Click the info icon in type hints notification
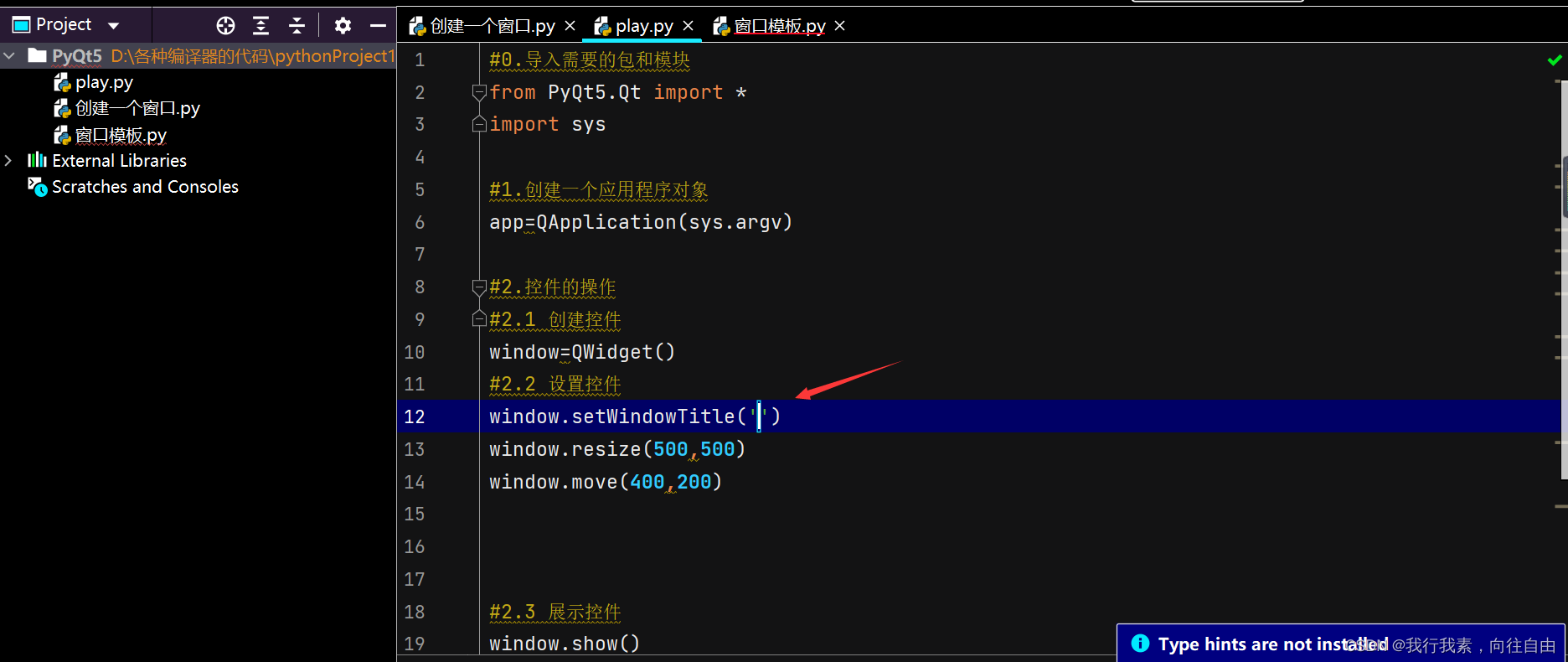The image size is (1568, 662). click(1140, 644)
